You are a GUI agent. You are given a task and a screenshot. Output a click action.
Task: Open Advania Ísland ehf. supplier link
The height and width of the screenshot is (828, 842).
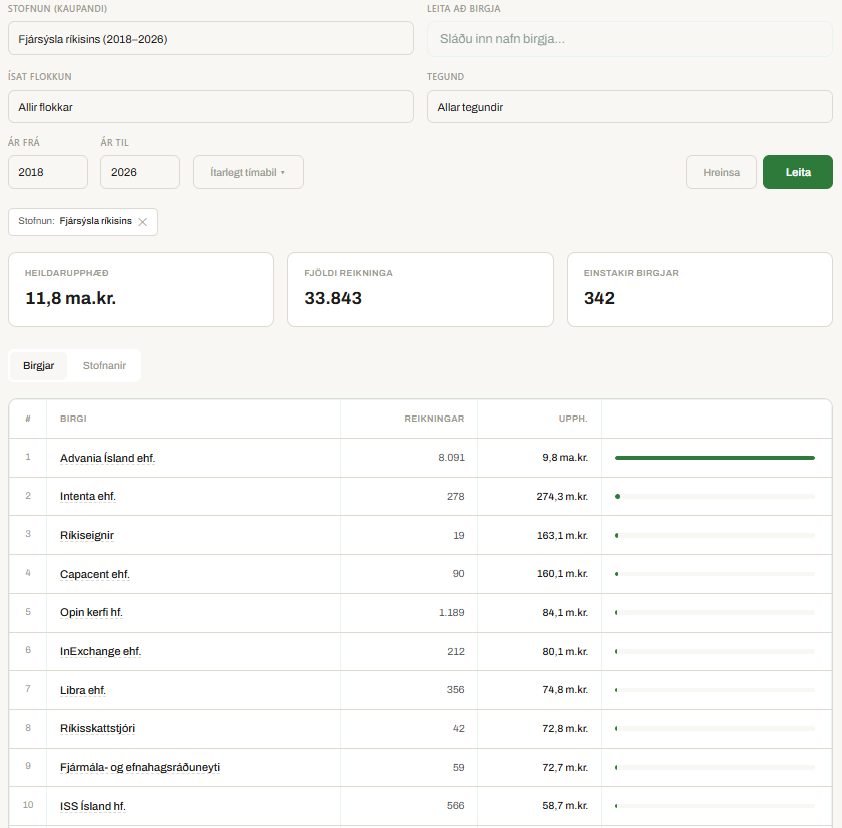click(x=107, y=458)
